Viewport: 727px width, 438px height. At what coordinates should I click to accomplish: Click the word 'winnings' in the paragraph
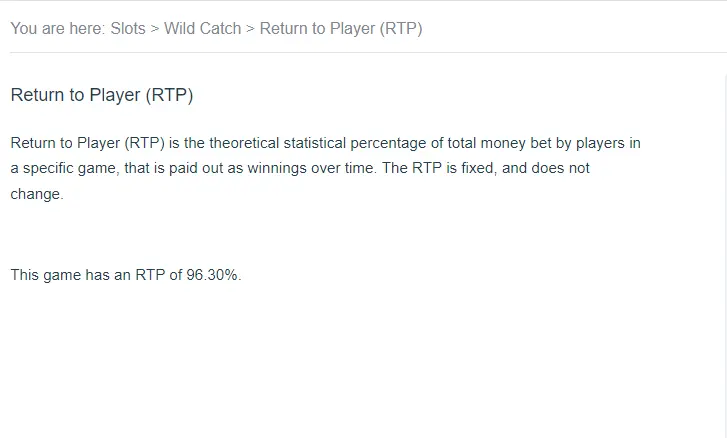click(x=277, y=168)
